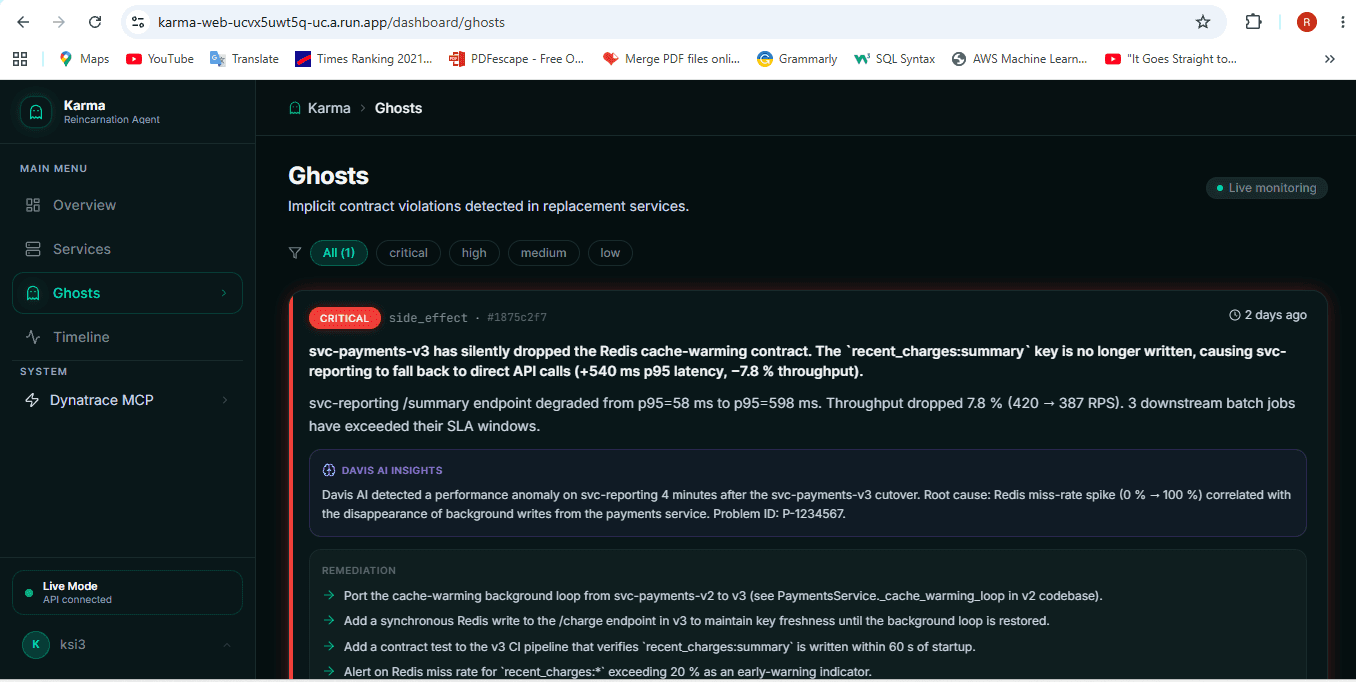The image size is (1356, 682).
Task: Select Ghosts in main menu
Action: [127, 293]
